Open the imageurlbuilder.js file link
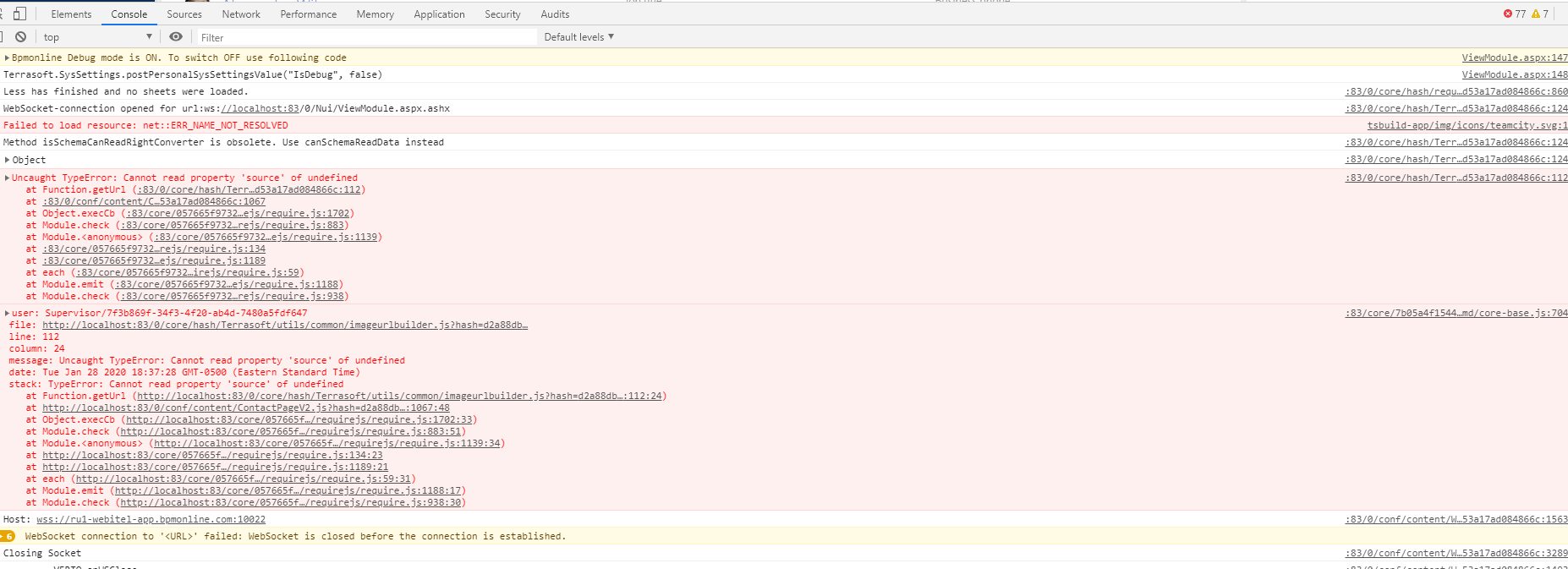The height and width of the screenshot is (569, 1568). click(285, 325)
